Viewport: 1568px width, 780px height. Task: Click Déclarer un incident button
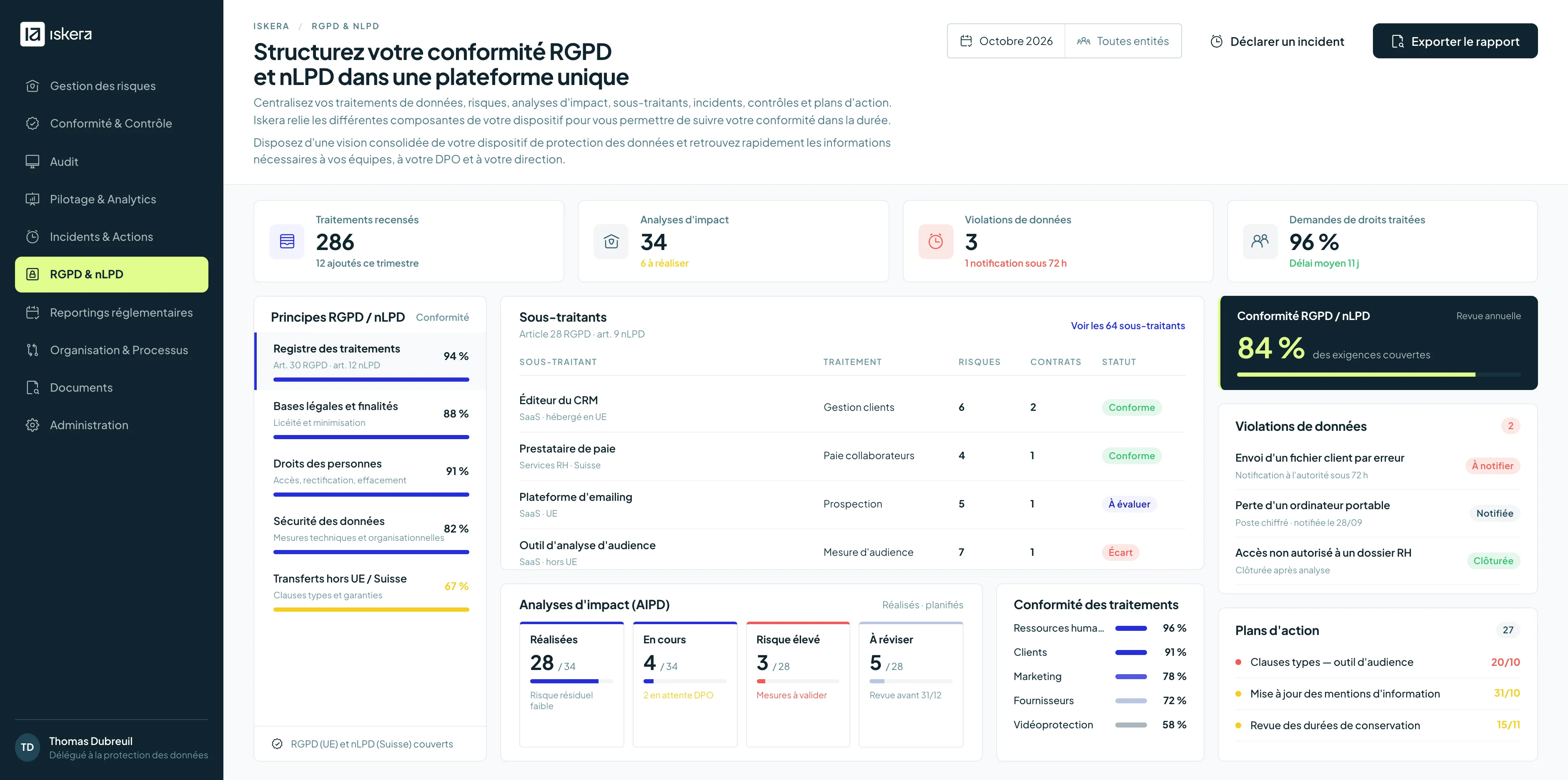point(1277,41)
